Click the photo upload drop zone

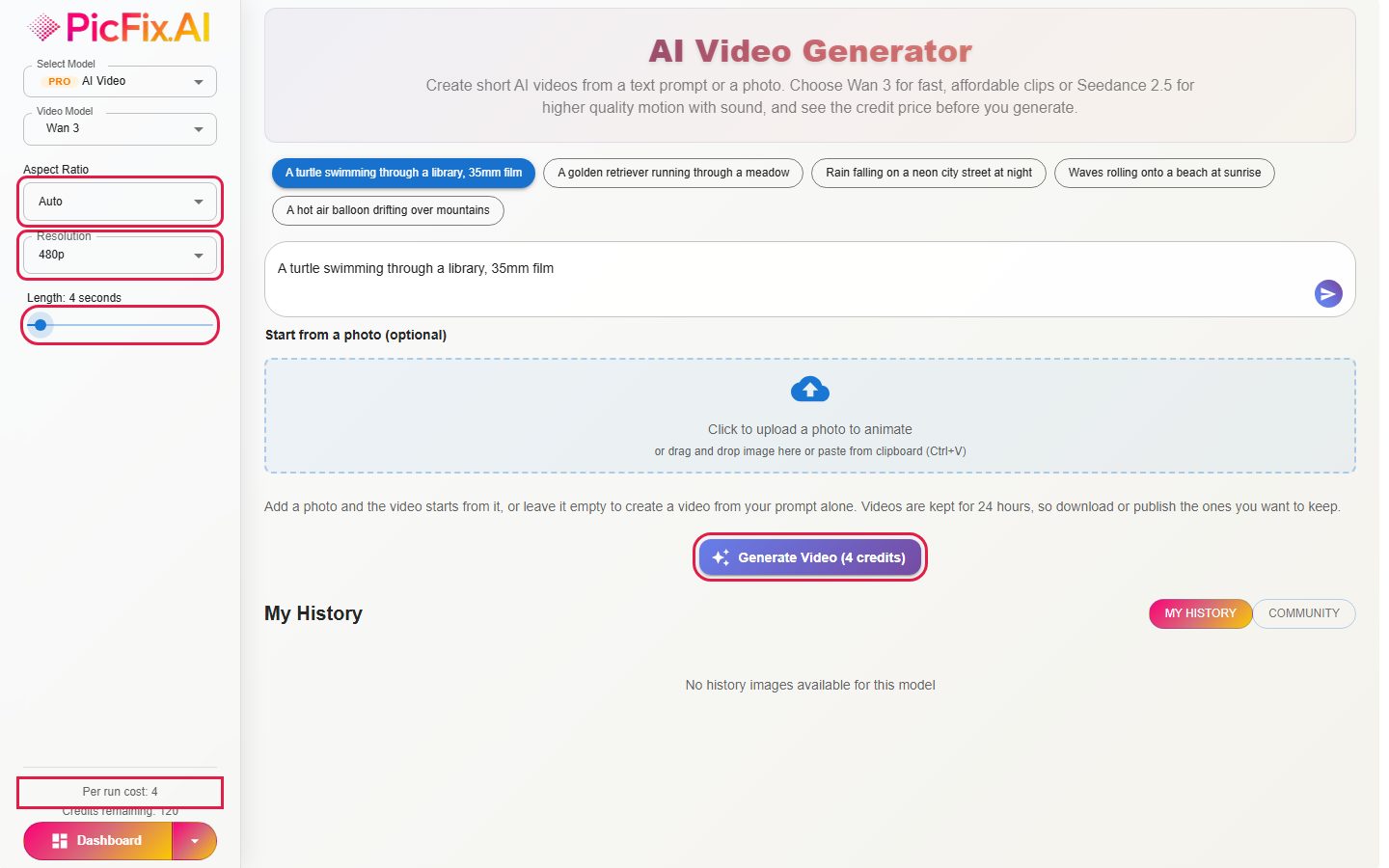[x=810, y=416]
